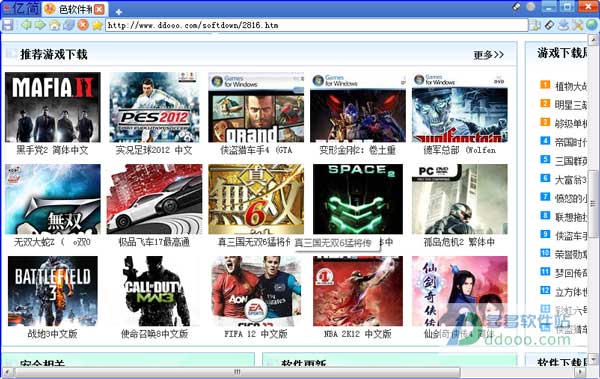
Task: Add page to favorites with star icon
Action: (97, 25)
